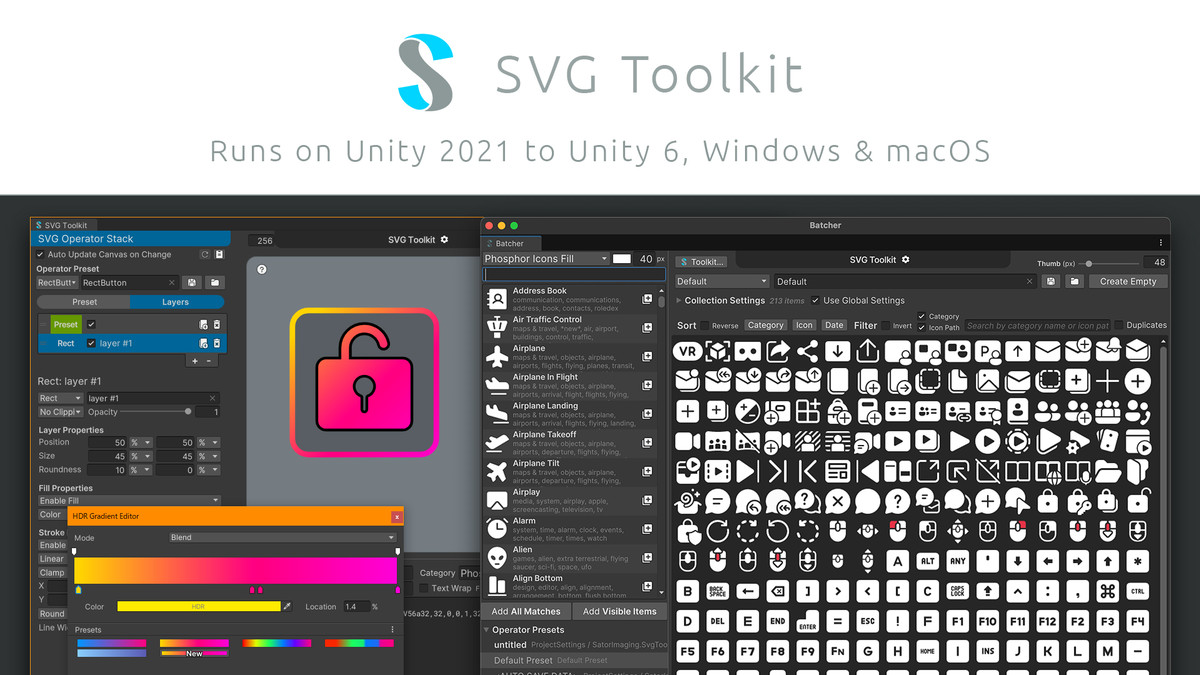The height and width of the screenshot is (675, 1200).
Task: Click Add All Matches button
Action: click(x=526, y=611)
